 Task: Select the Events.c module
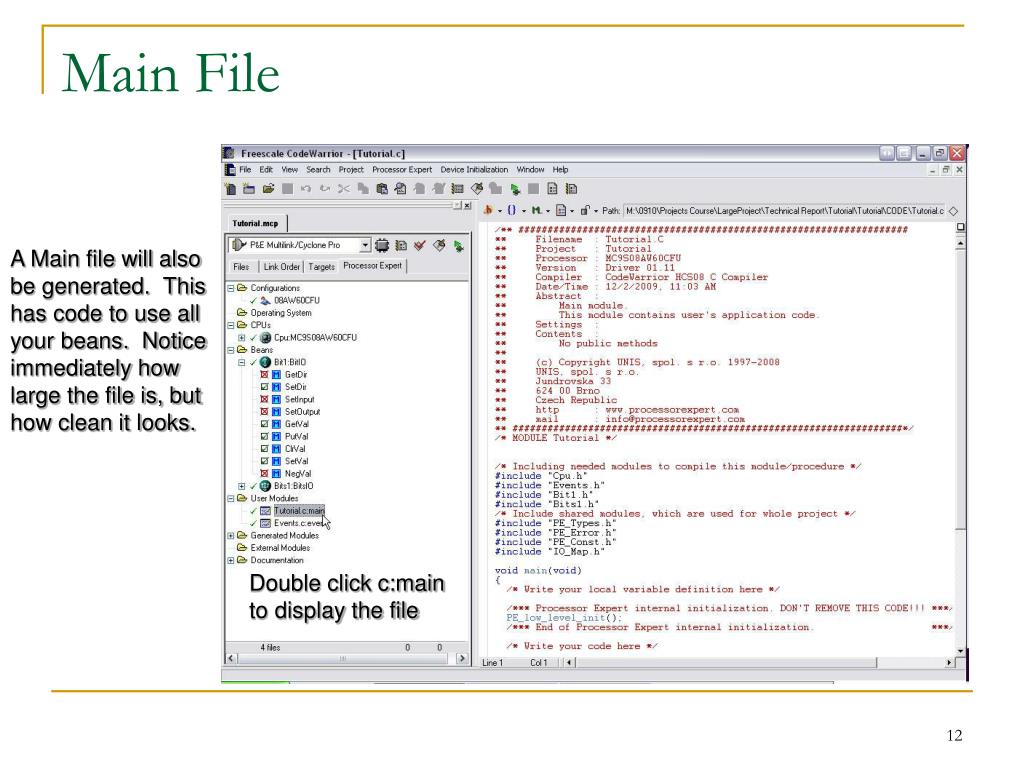click(298, 523)
